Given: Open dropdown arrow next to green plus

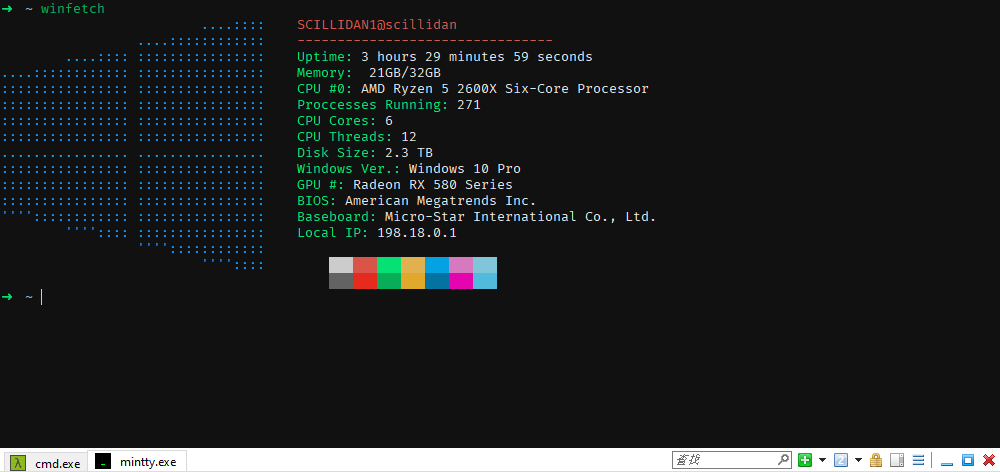Looking at the screenshot, I should pos(822,460).
